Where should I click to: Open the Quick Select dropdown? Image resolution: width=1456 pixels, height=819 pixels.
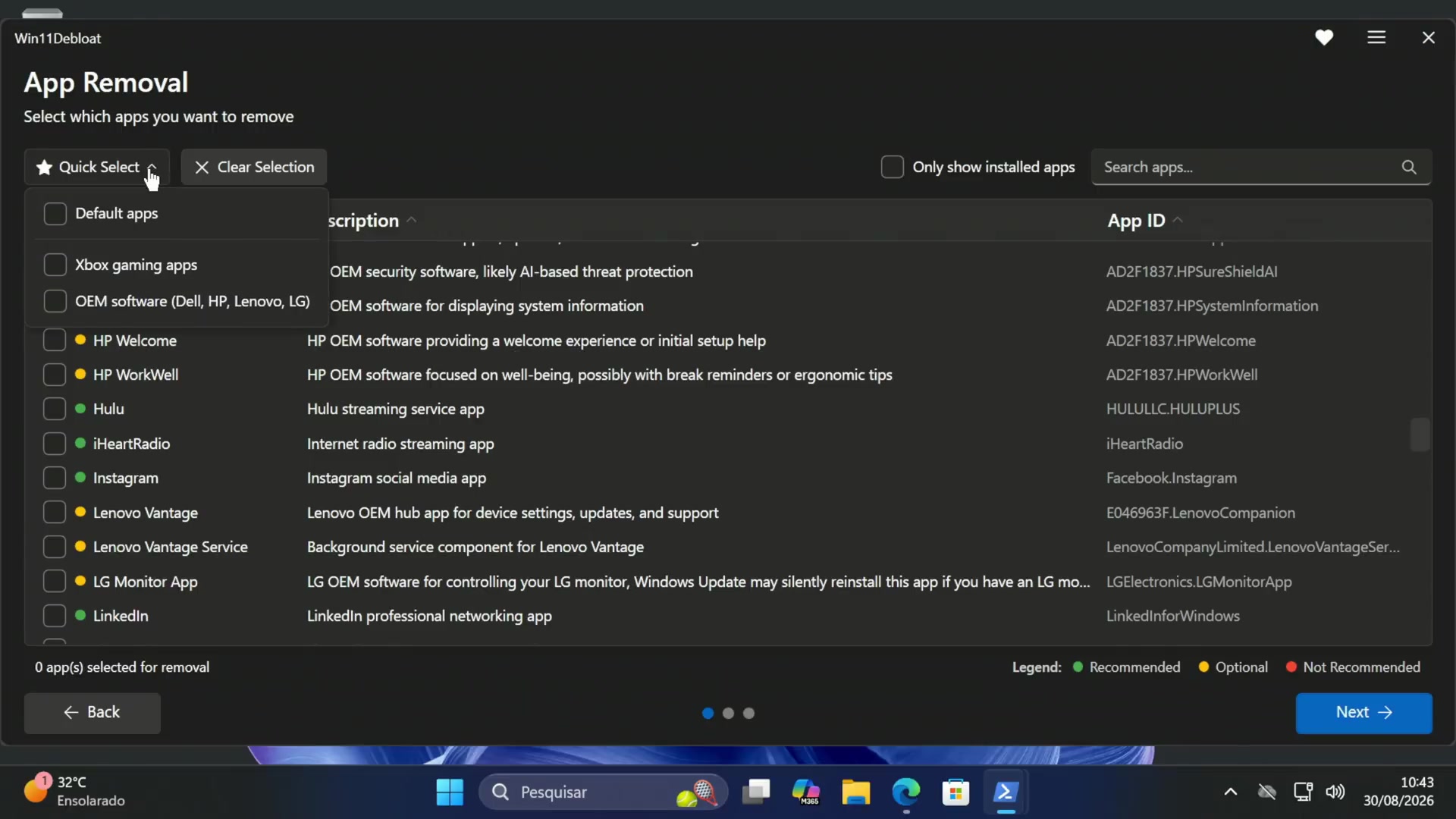pyautogui.click(x=96, y=167)
